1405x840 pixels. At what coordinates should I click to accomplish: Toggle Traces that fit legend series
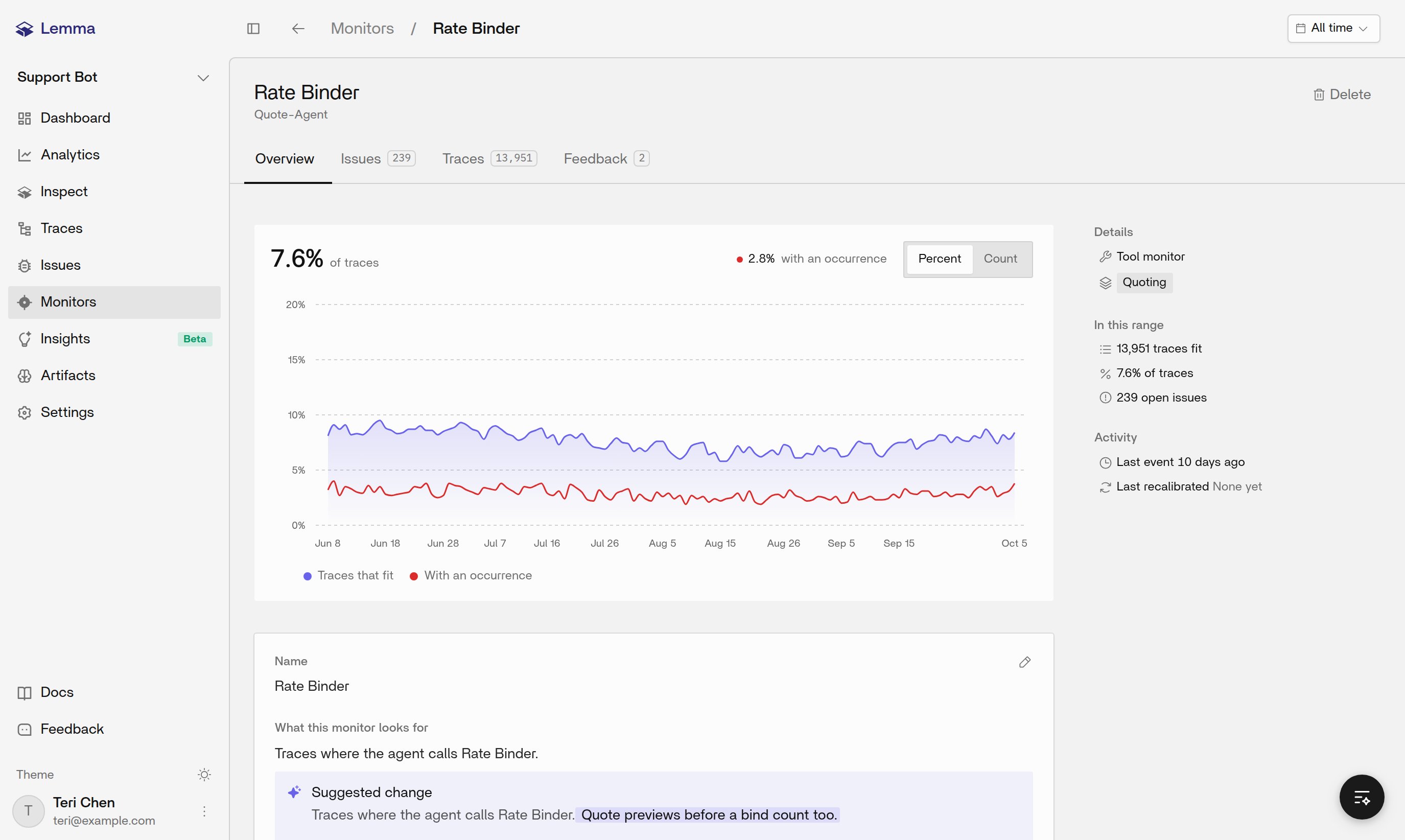tap(348, 575)
